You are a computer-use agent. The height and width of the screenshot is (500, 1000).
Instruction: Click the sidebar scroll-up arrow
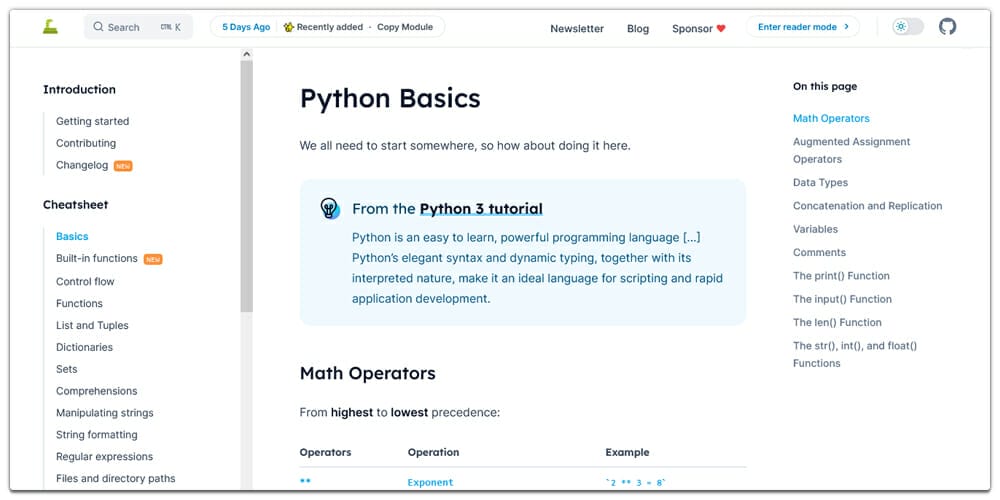[247, 54]
